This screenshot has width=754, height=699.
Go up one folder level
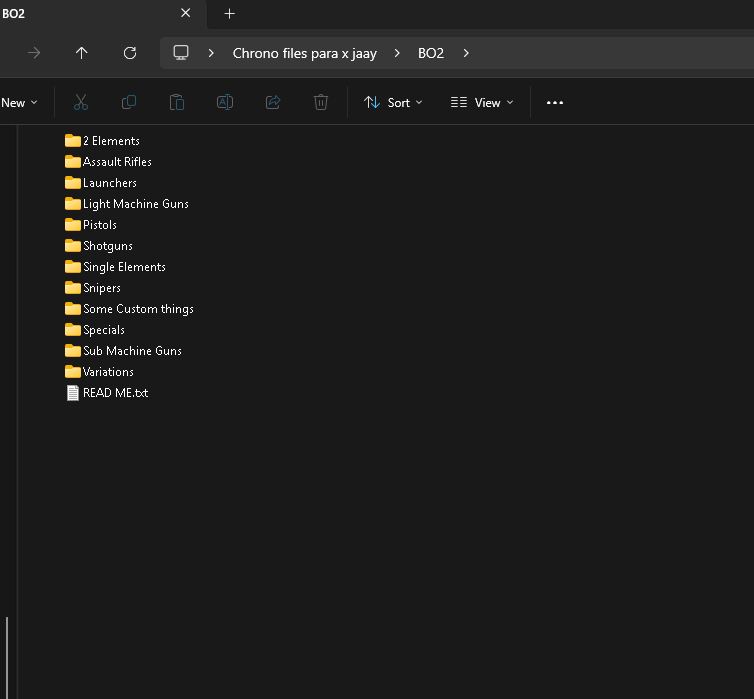[x=82, y=53]
